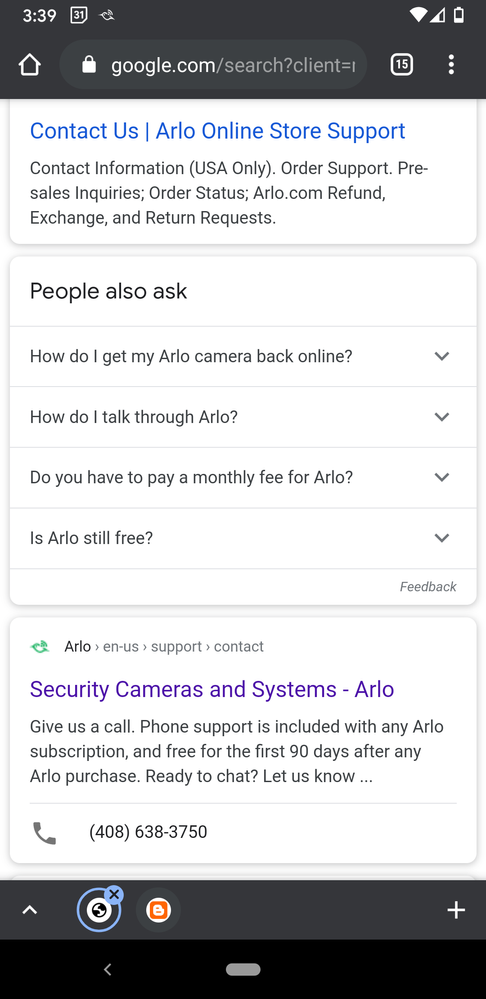Open 'Security Cameras and Systems - Arlo' result
This screenshot has width=486, height=999.
point(211,689)
